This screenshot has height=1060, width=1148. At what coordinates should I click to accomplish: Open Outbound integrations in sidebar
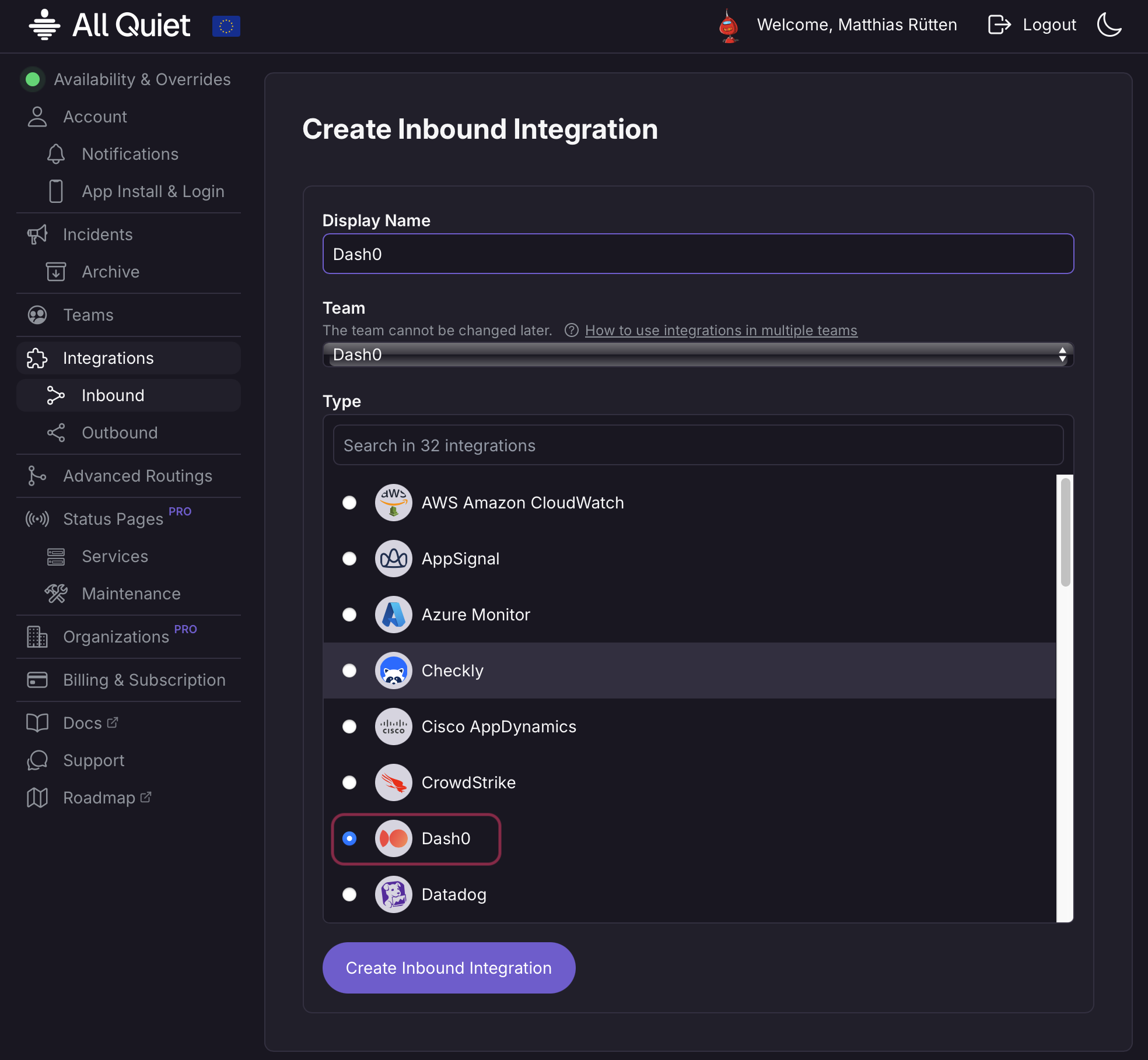120,433
